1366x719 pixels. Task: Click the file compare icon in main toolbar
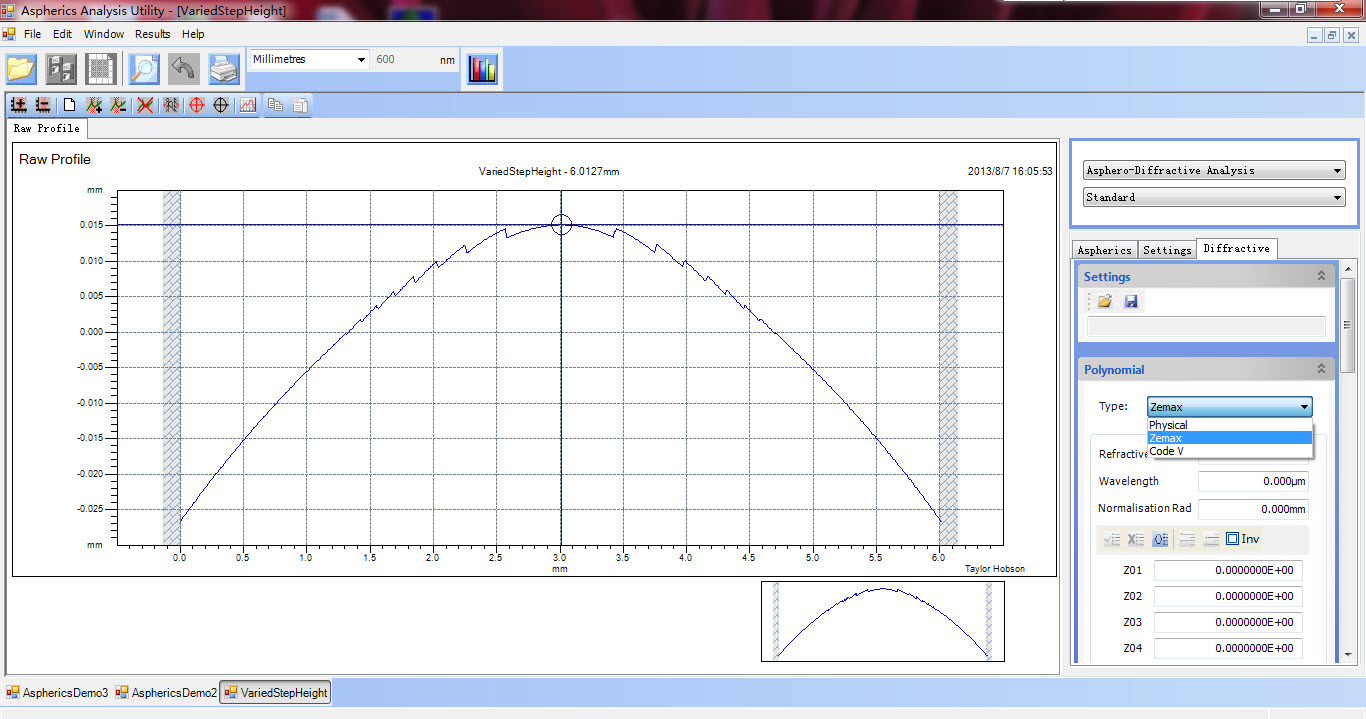click(62, 69)
